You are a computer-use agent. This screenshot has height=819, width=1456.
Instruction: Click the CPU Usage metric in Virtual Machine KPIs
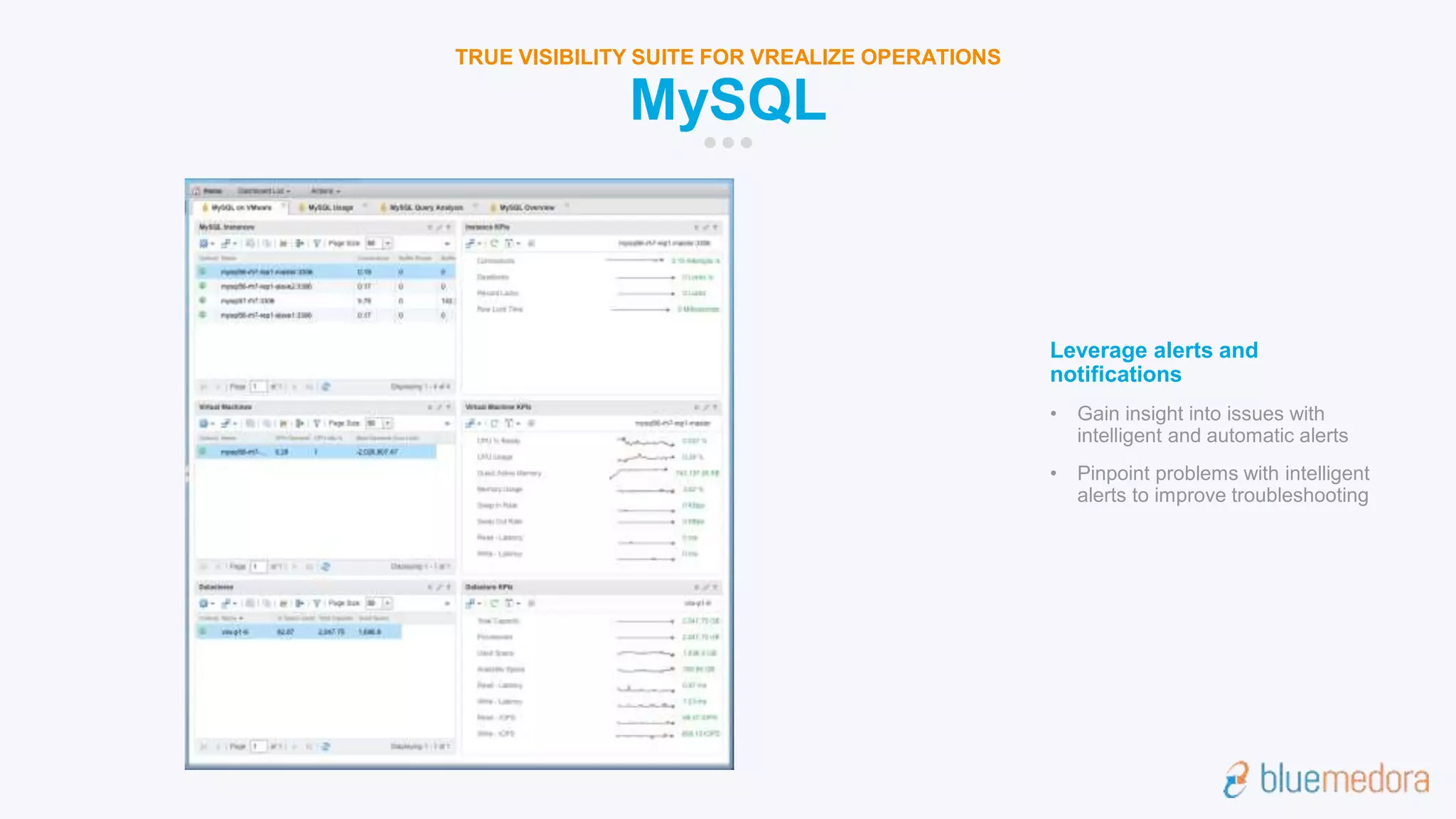coord(495,457)
